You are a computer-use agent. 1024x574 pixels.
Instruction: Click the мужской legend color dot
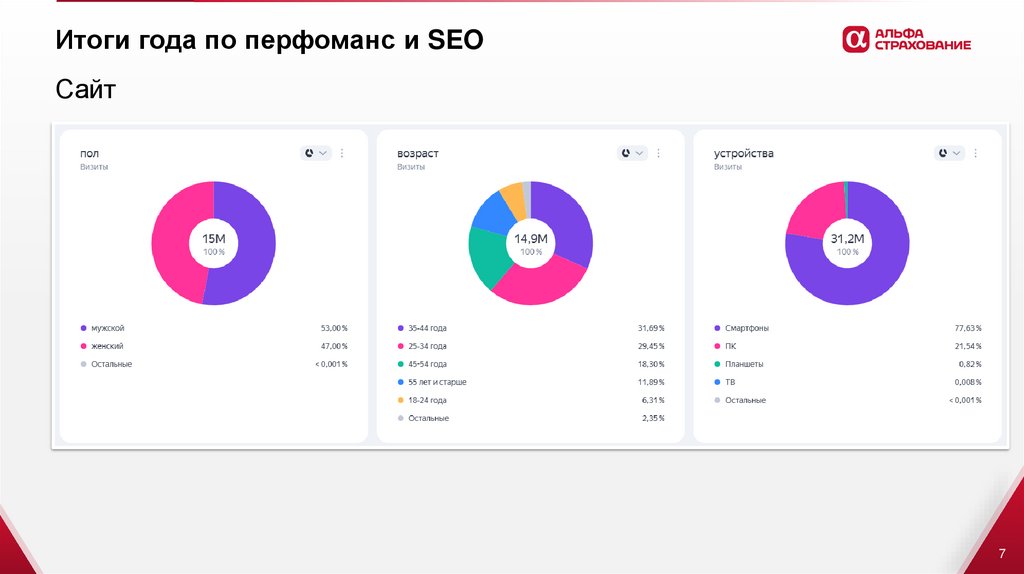[x=84, y=328]
